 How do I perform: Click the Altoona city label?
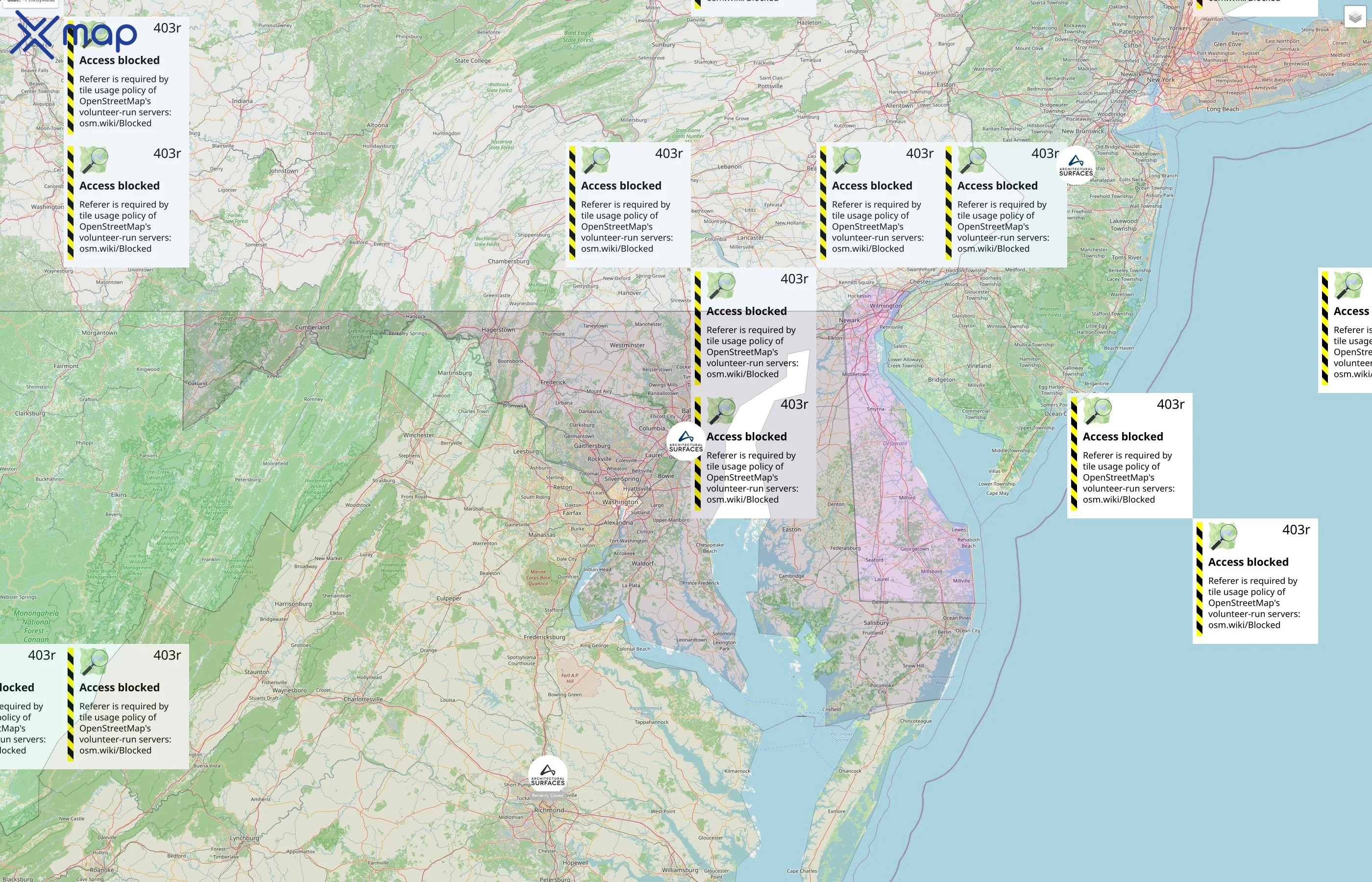[x=377, y=125]
